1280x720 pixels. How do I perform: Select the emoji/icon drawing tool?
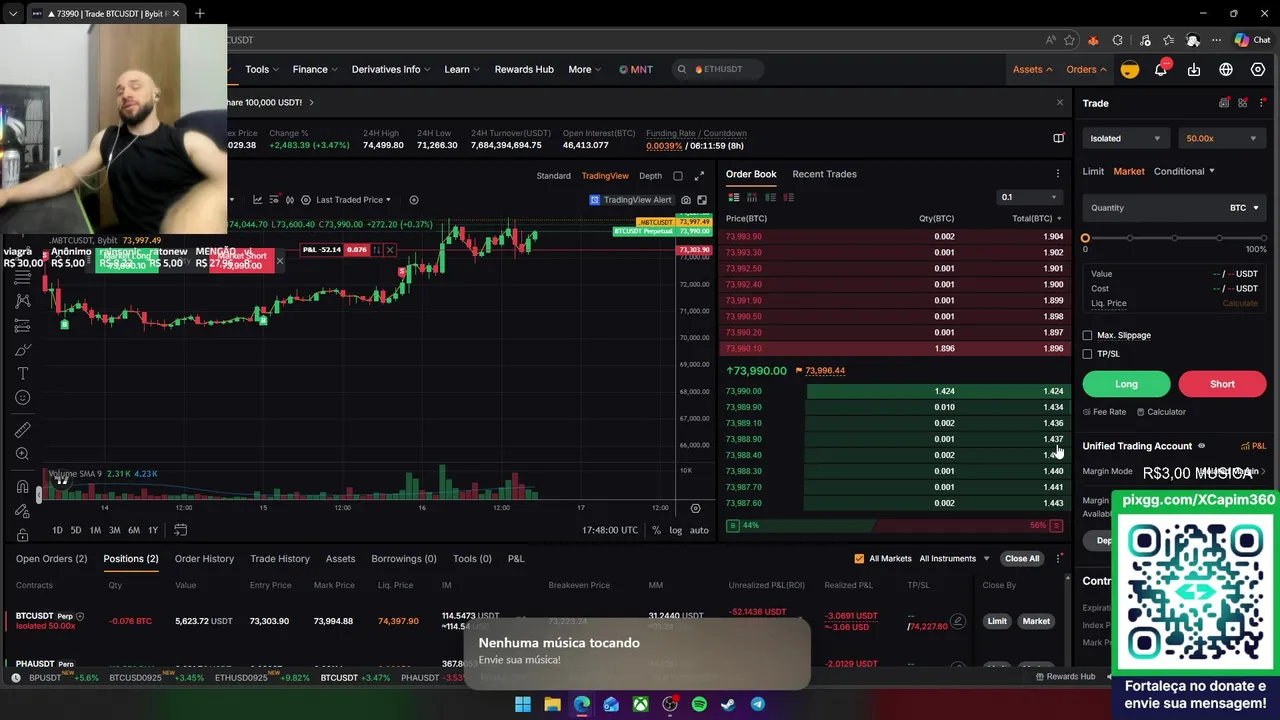coord(22,398)
